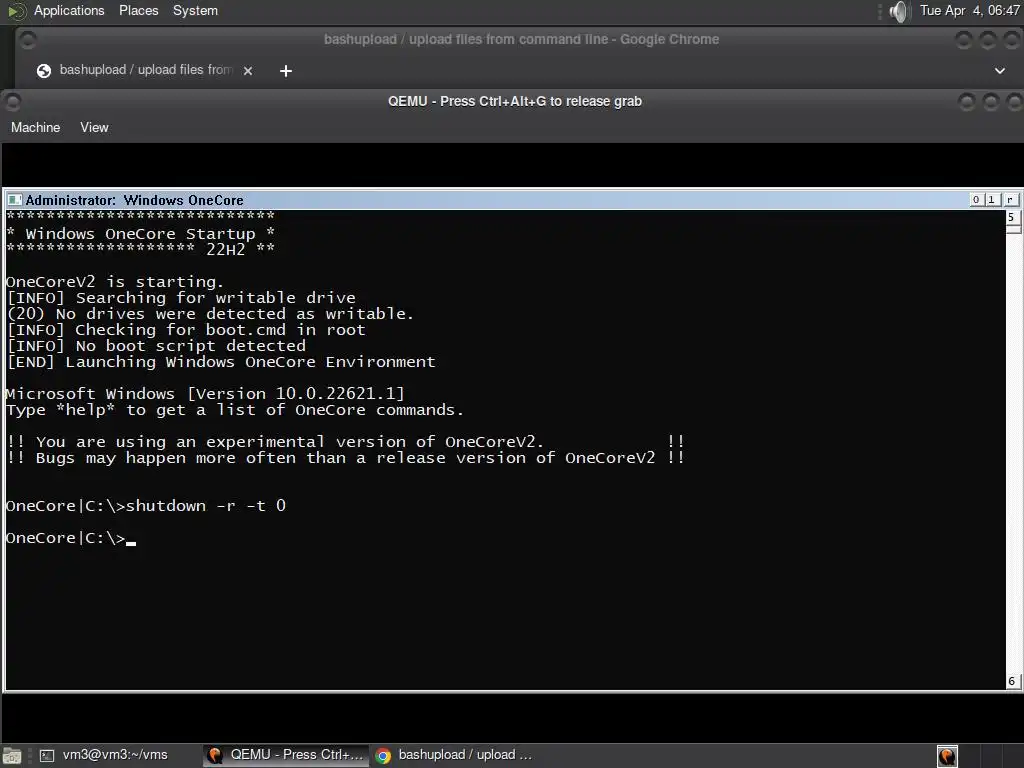
Task: Click the QEMU window title bar
Action: 515,101
